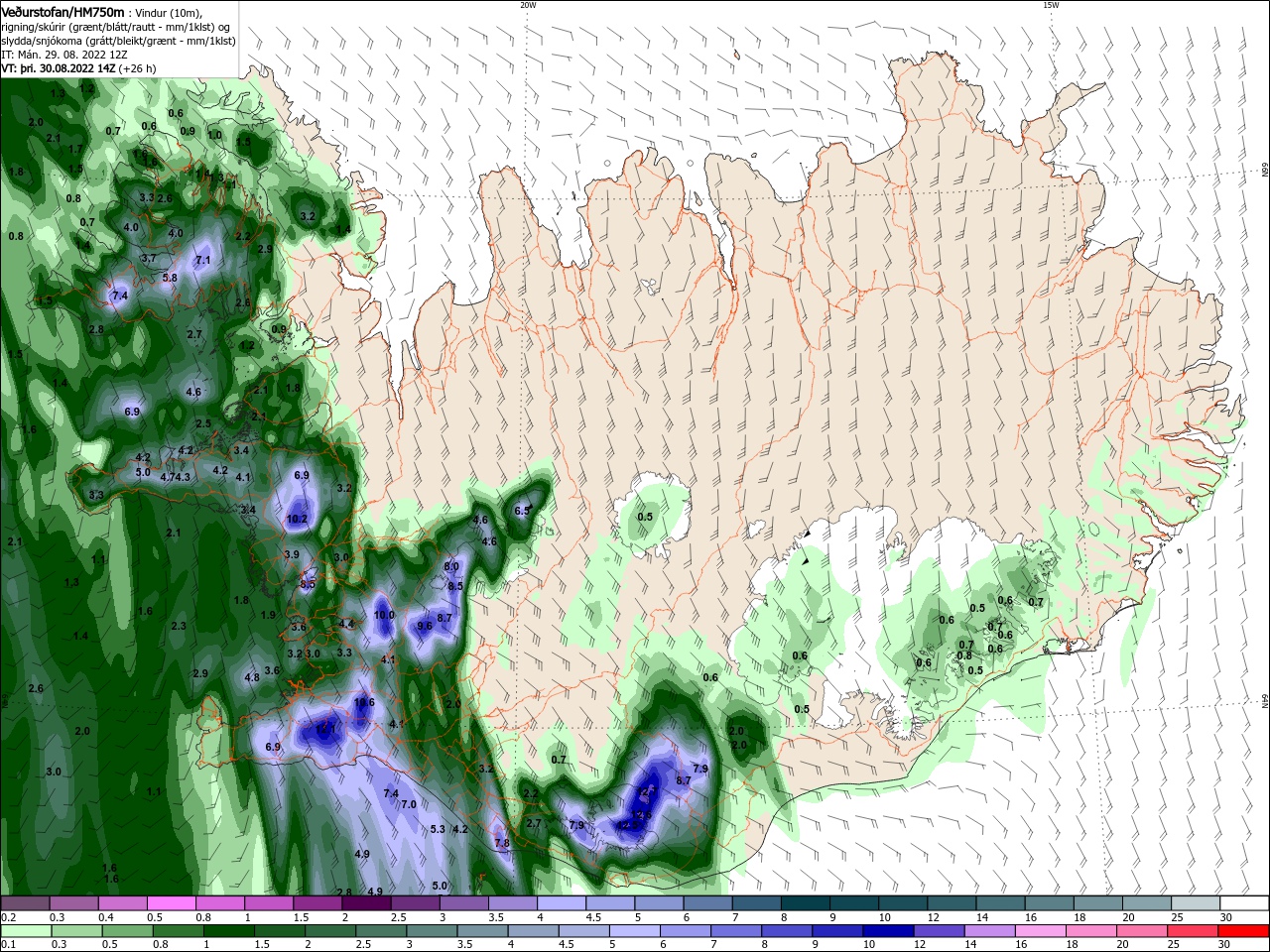1270x952 pixels.
Task: Click the 10.2 precipitation value on the map
Action: 297,519
